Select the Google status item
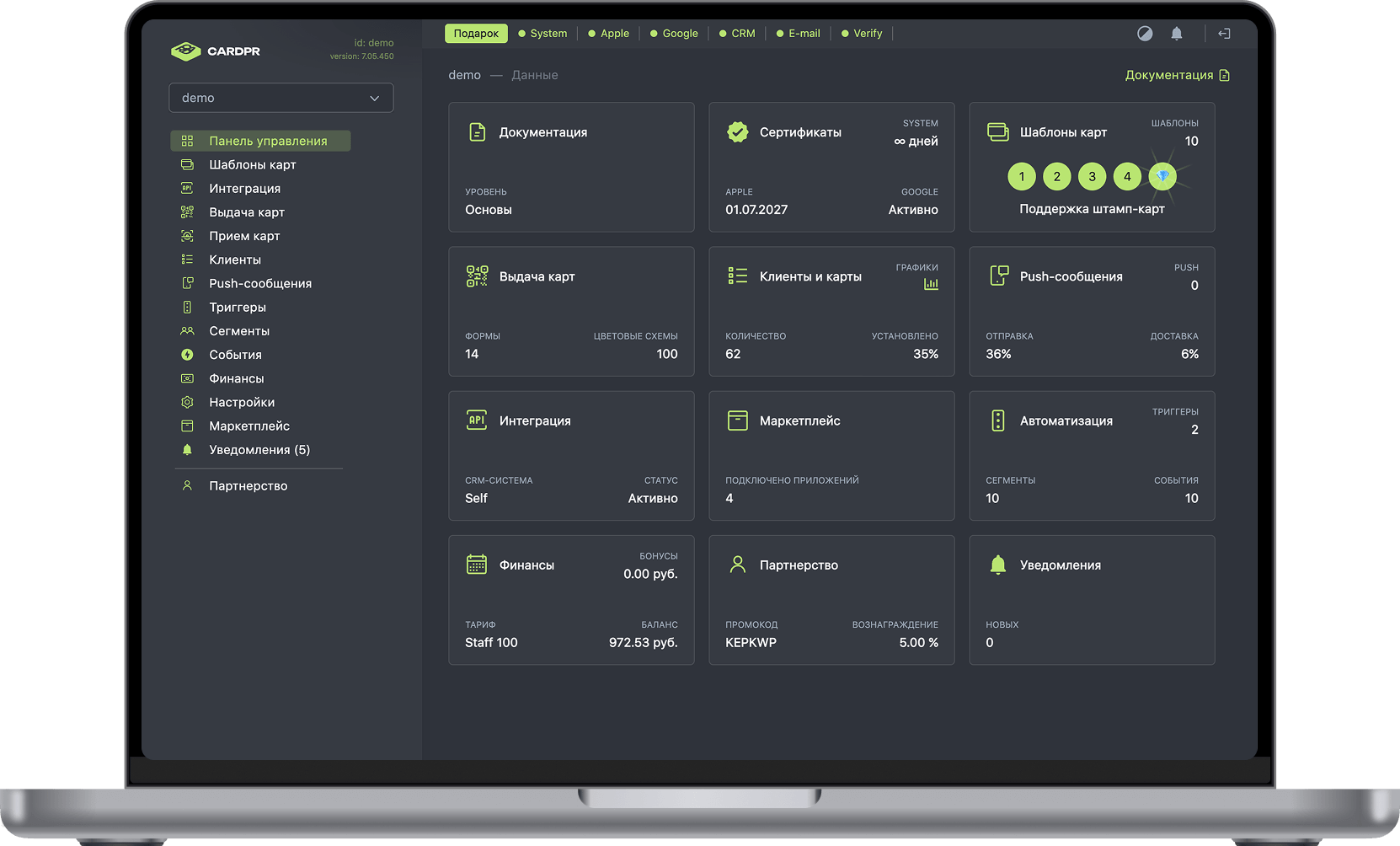This screenshot has height=846, width=1400. pos(674,34)
